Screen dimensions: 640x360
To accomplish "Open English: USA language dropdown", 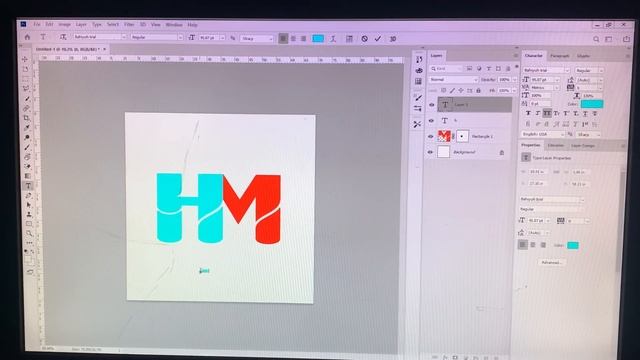I will [x=543, y=134].
